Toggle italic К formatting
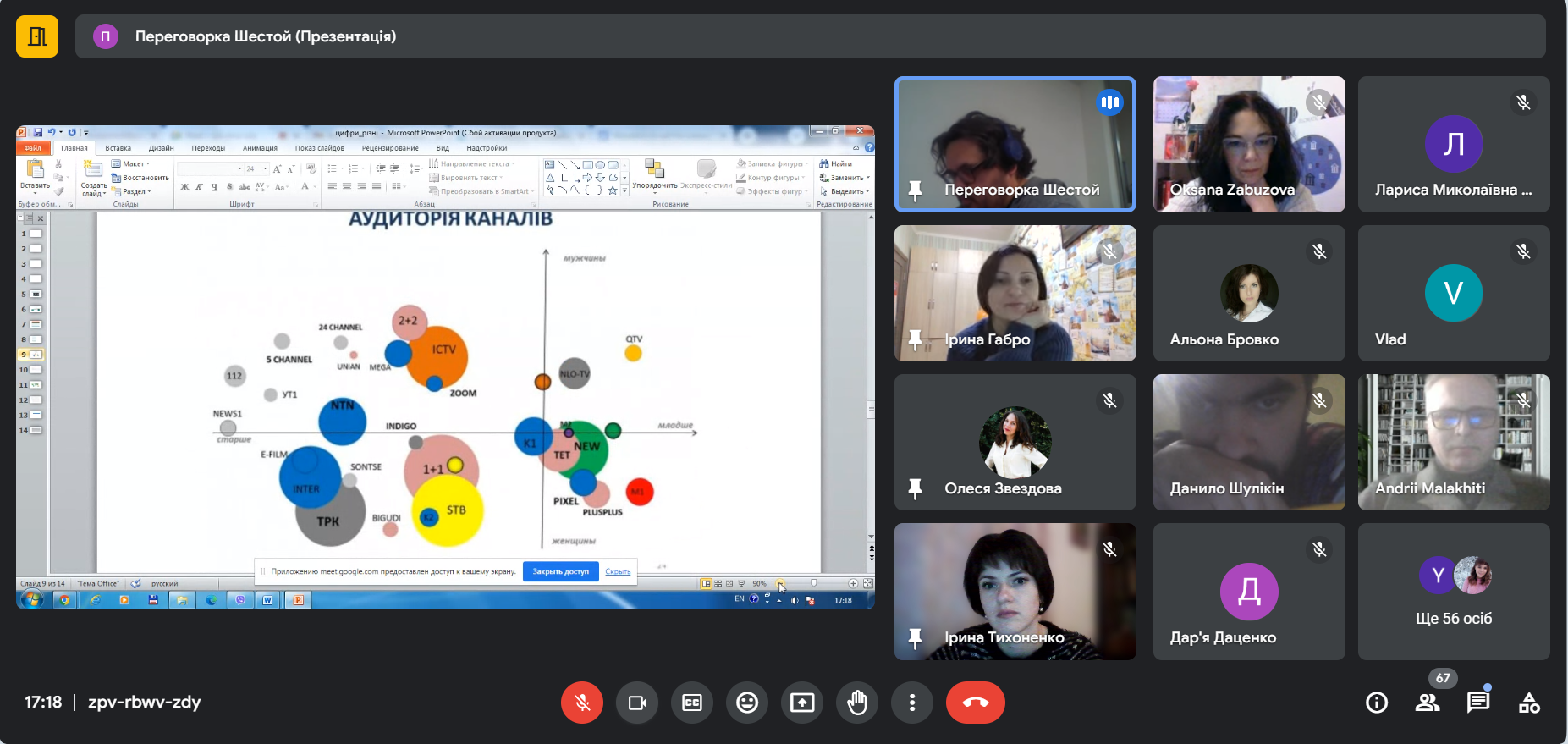Viewport: 1568px width, 744px height. [x=199, y=187]
